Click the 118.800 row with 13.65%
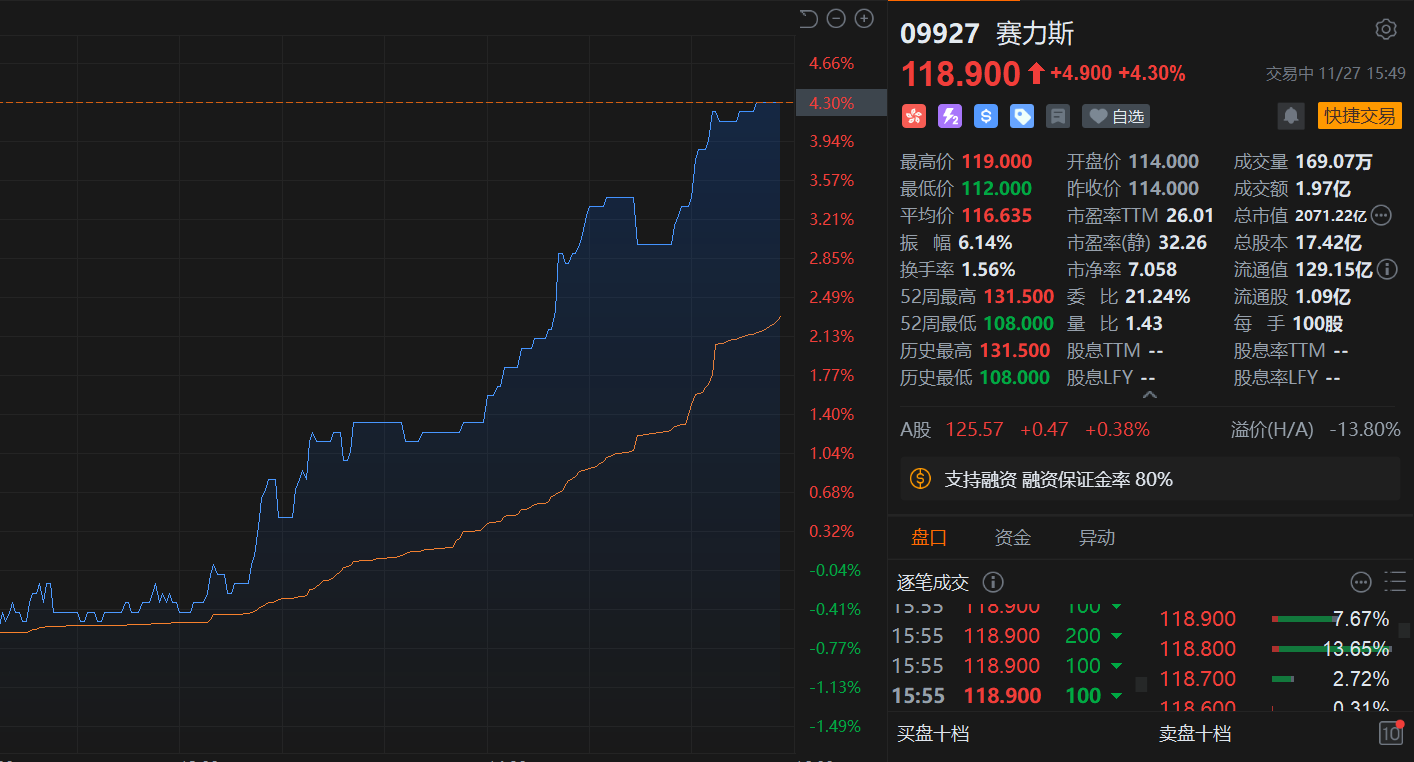1414x762 pixels. [x=1275, y=649]
